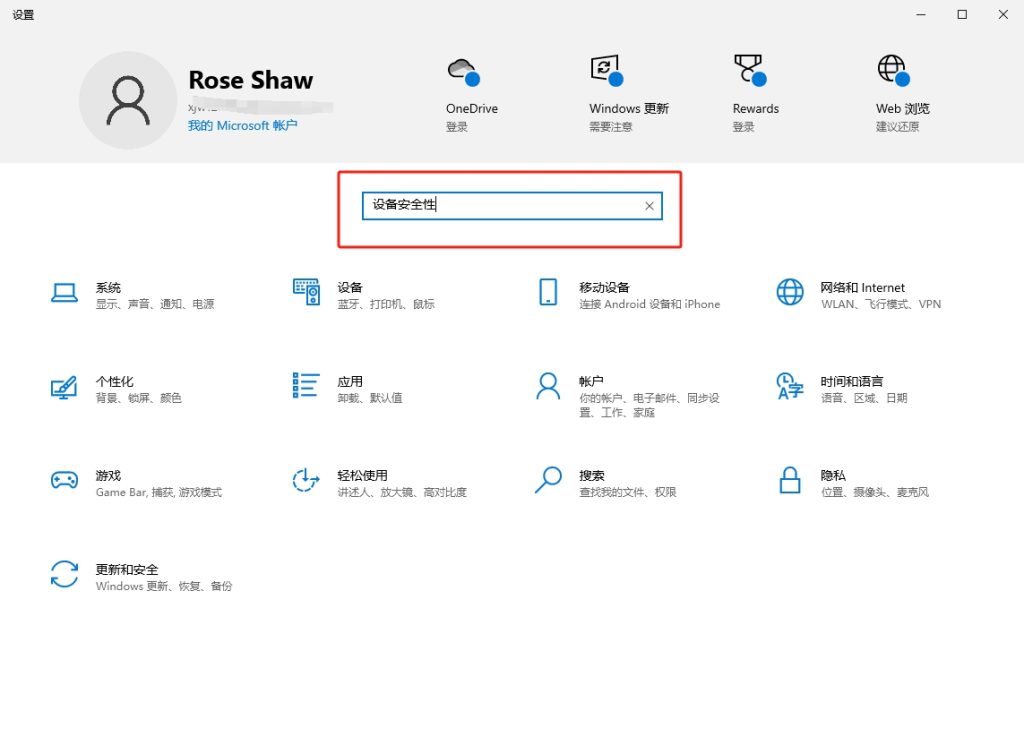The image size is (1024, 745).
Task: Click the 设备 (Devices) keyboard icon
Action: 306,292
